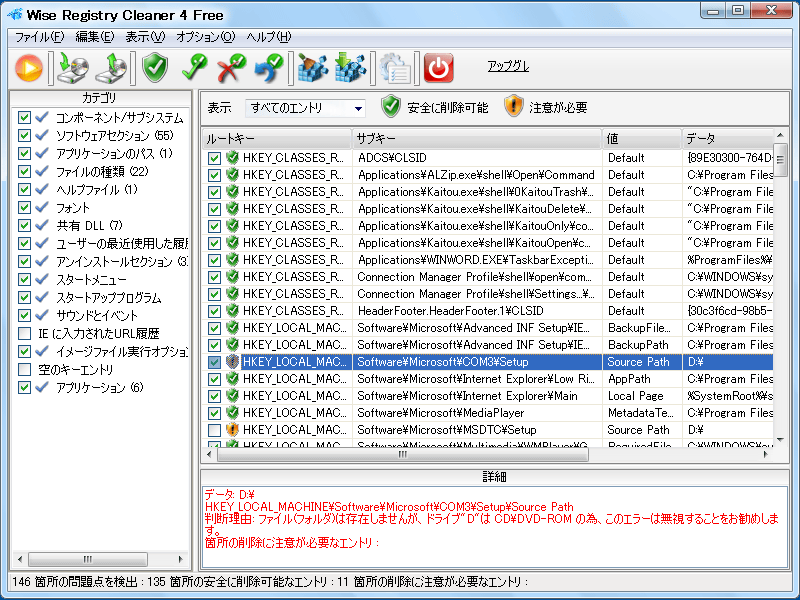Click the green shield checkmark toolbar icon
800x600 pixels.
tap(155, 68)
